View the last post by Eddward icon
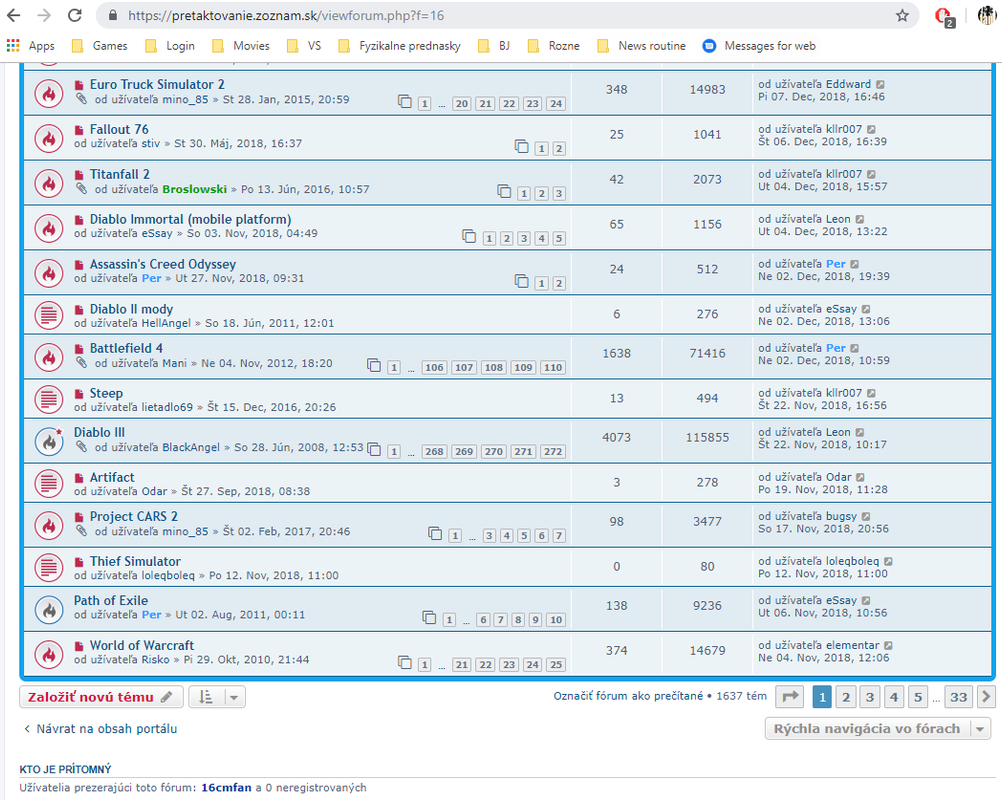1002x800 pixels. pyautogui.click(x=881, y=84)
